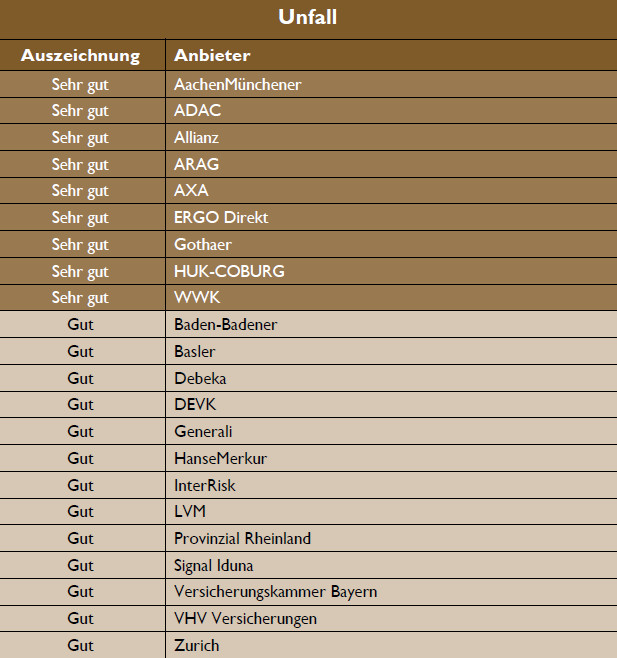The image size is (617, 658).
Task: Select the Anbieter column header
Action: coord(212,55)
